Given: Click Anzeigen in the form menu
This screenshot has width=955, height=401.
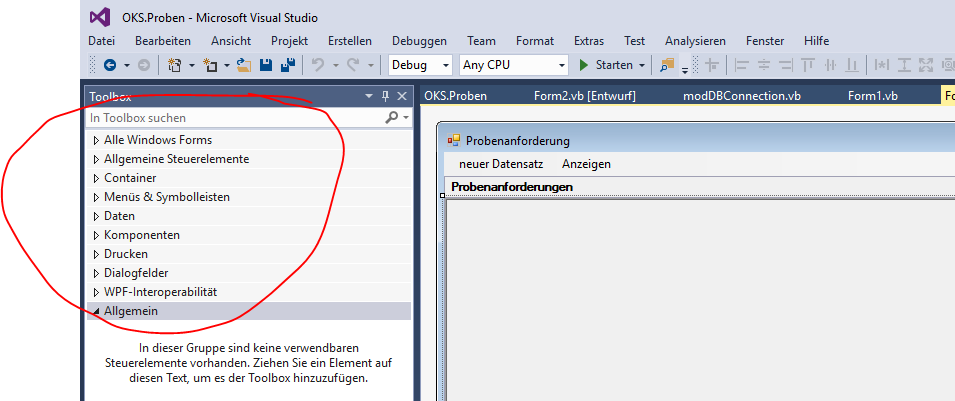Looking at the screenshot, I should 586,164.
